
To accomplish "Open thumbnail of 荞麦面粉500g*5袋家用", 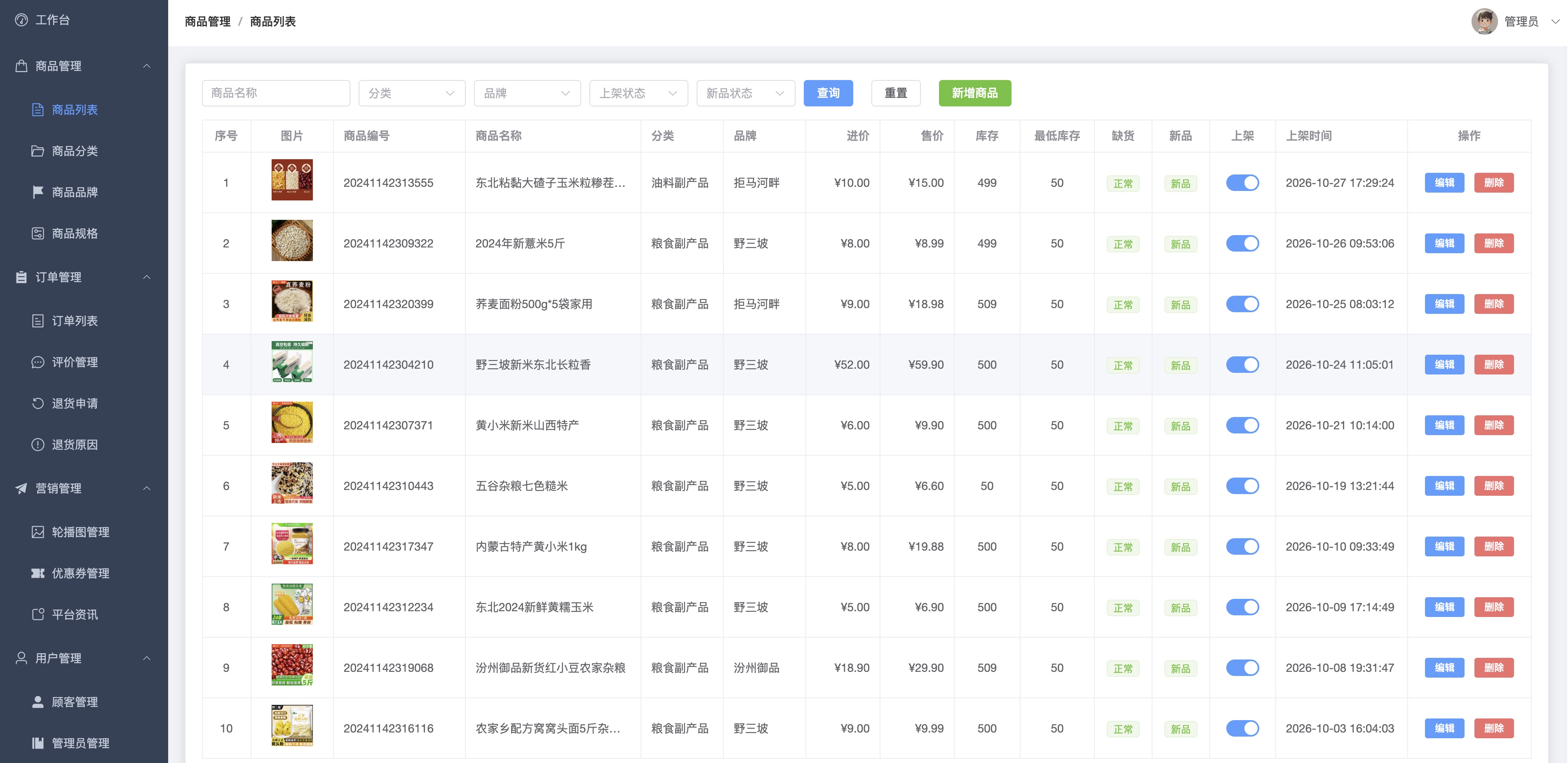I will pos(291,301).
